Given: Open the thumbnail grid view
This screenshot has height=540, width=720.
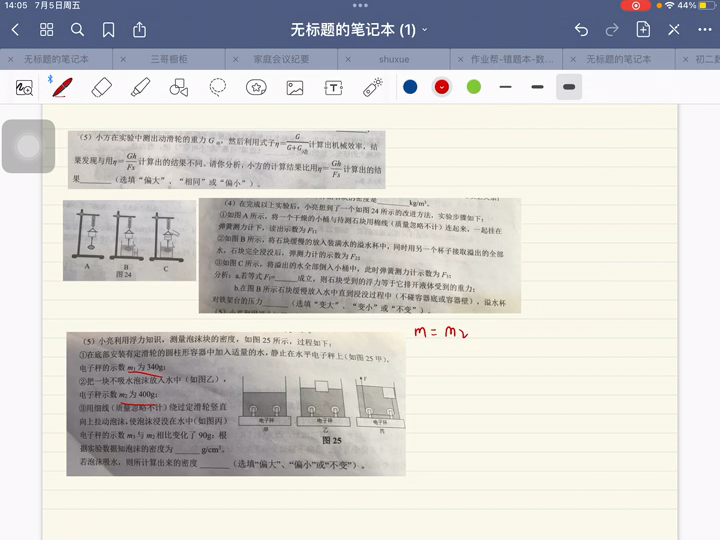Looking at the screenshot, I should [x=46, y=30].
